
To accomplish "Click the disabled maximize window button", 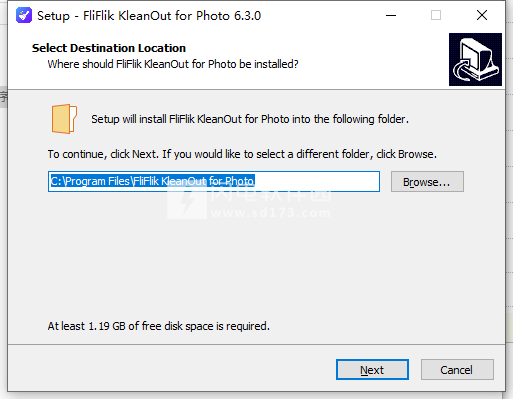I will [436, 15].
